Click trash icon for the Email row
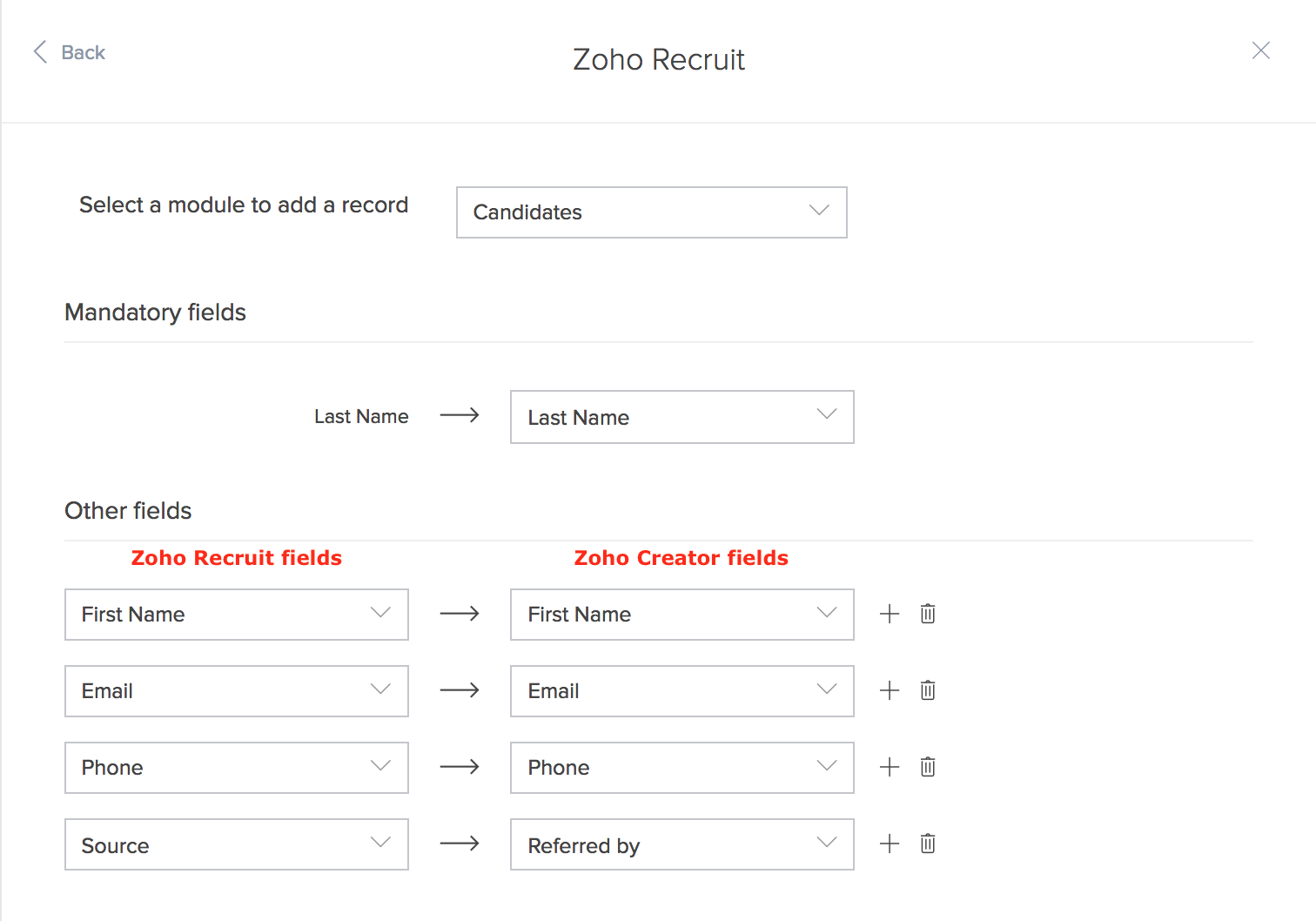The image size is (1316, 921). (x=928, y=690)
